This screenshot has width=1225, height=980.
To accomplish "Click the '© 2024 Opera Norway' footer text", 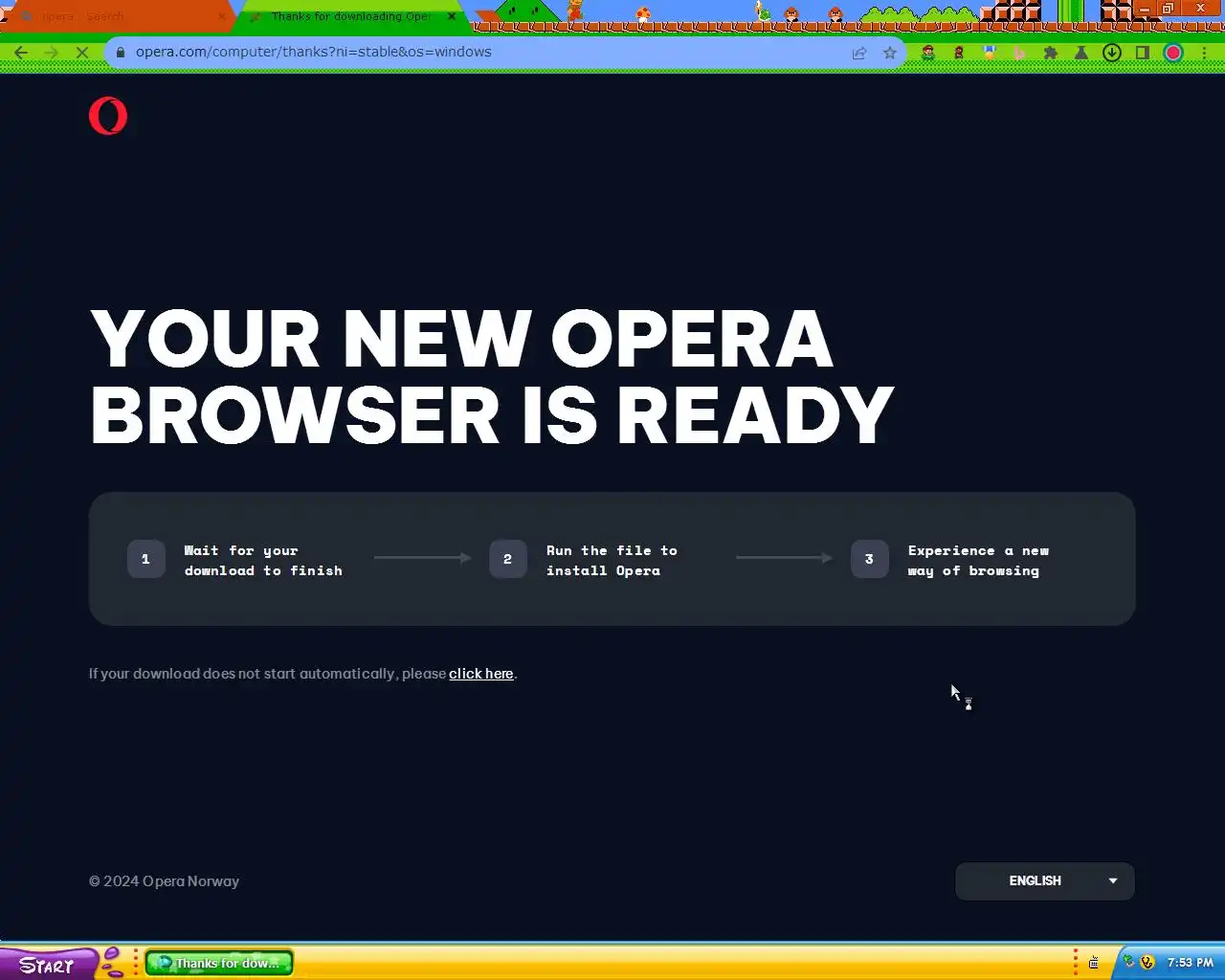I will pos(165,881).
